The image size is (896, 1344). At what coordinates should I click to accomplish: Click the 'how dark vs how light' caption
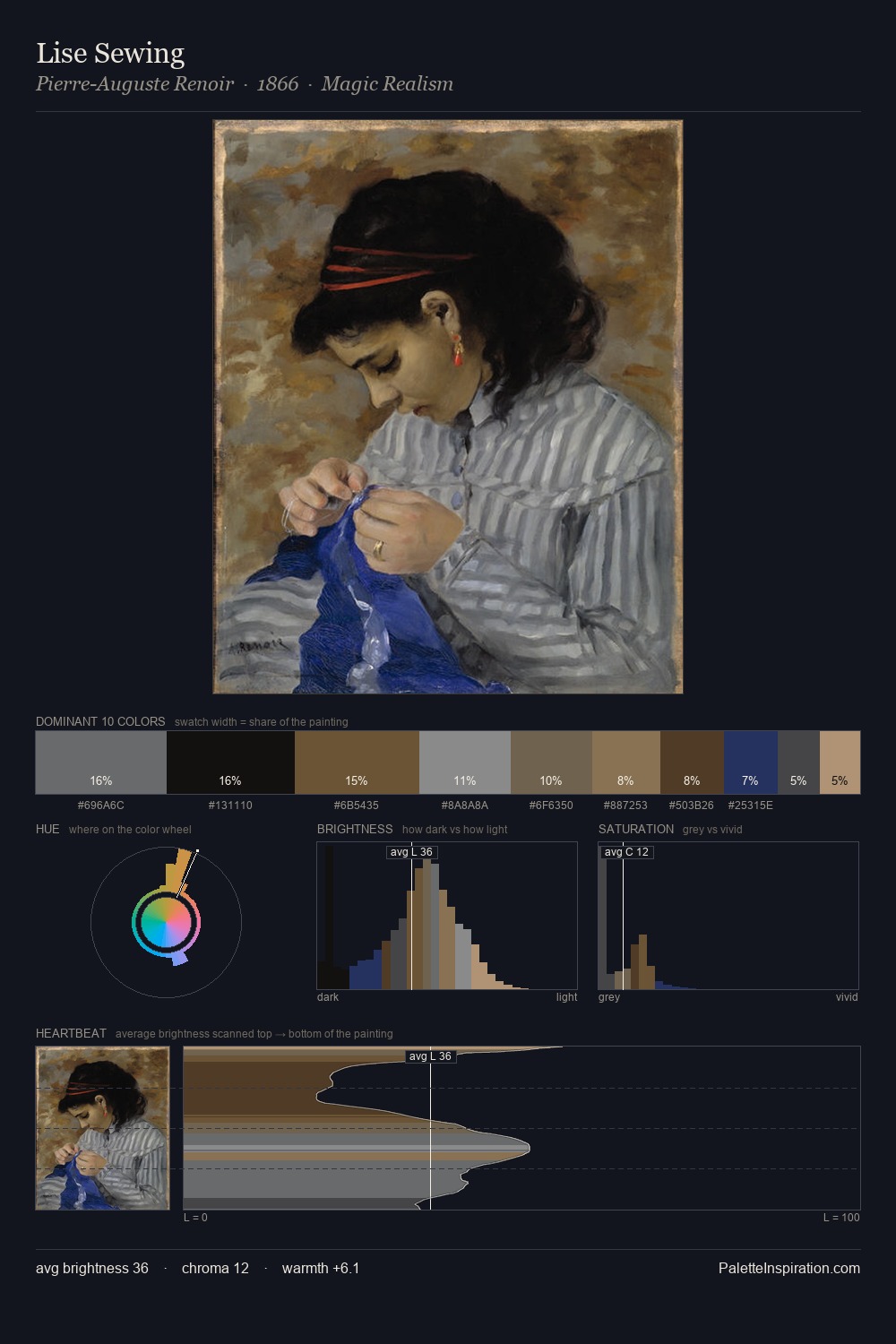click(455, 830)
